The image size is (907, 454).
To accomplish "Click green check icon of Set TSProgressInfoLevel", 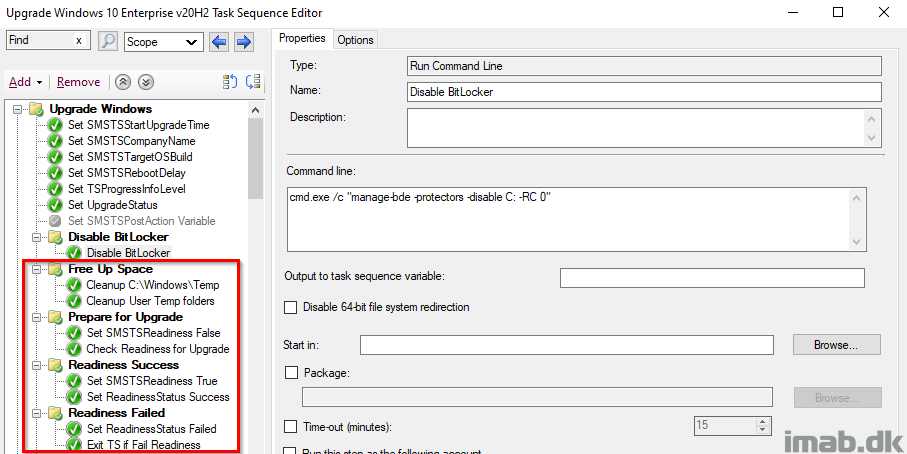I will click(55, 189).
